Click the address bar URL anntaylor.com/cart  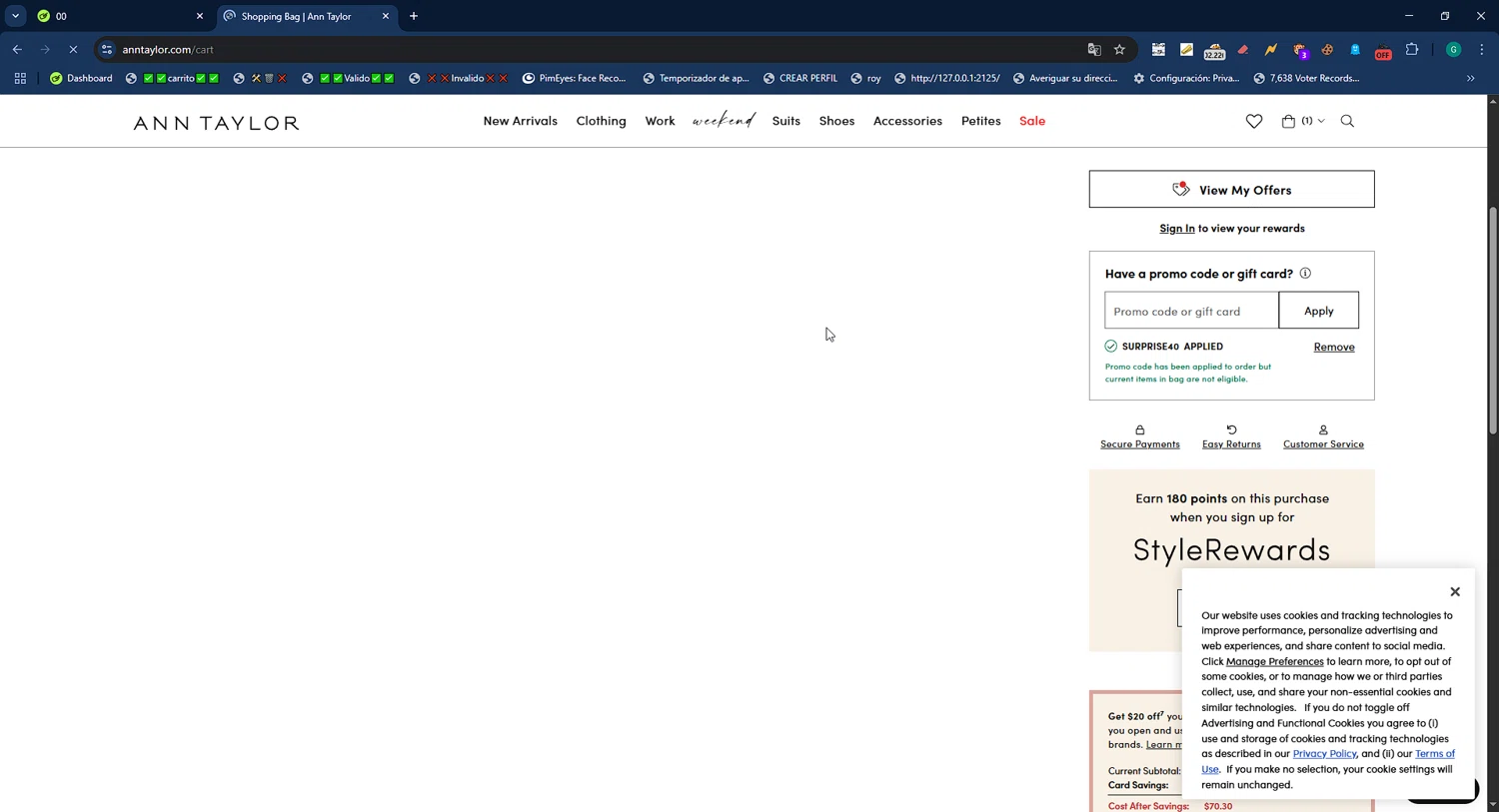pos(168,50)
